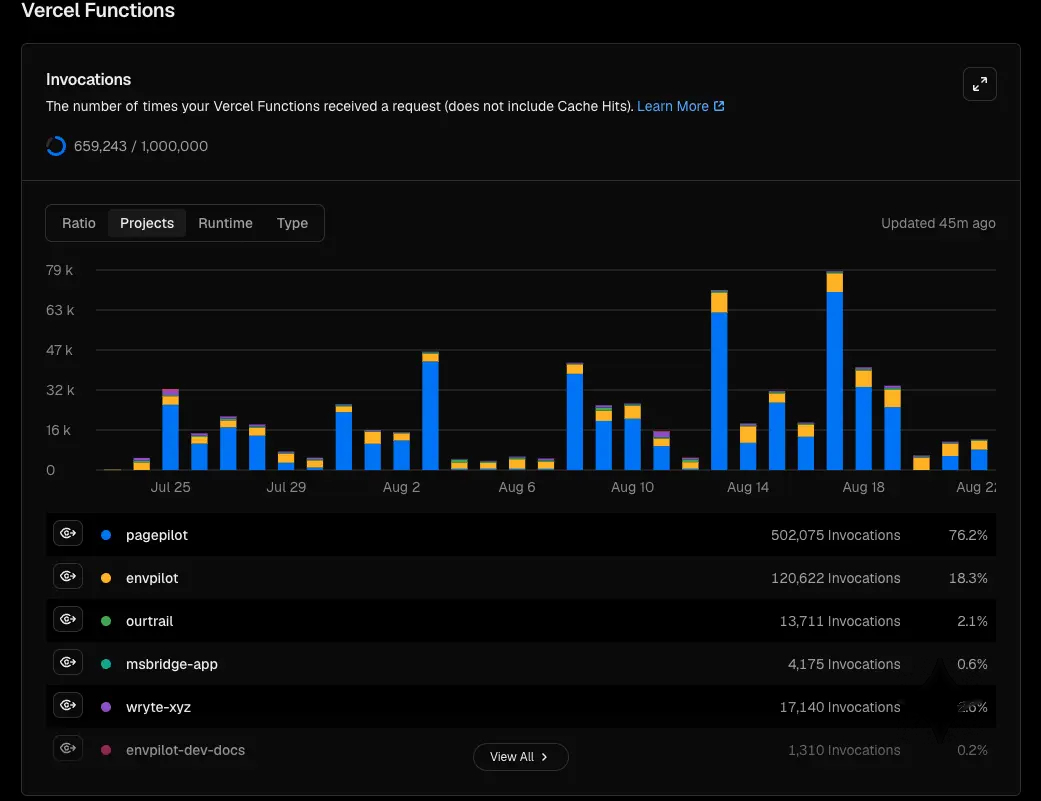
Task: Click the Vercel Functions heading
Action: 98,11
